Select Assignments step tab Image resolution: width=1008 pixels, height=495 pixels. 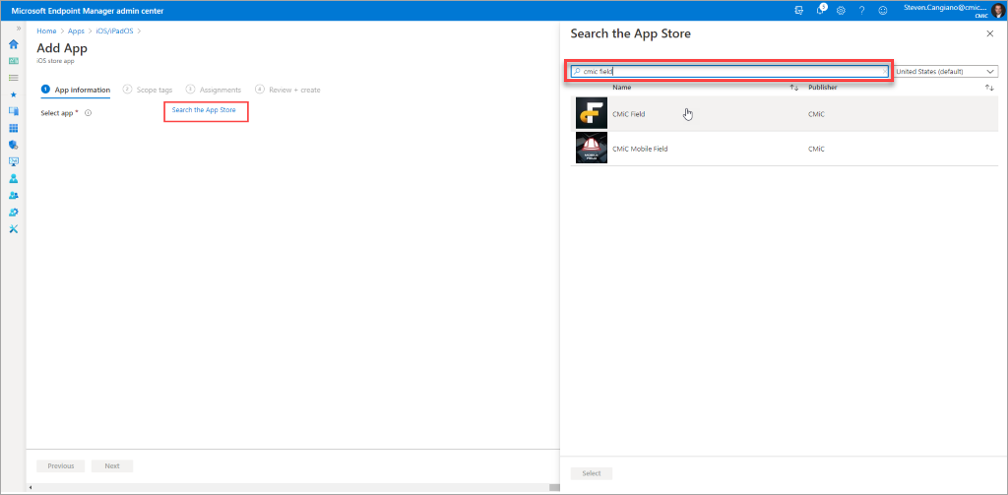point(213,90)
